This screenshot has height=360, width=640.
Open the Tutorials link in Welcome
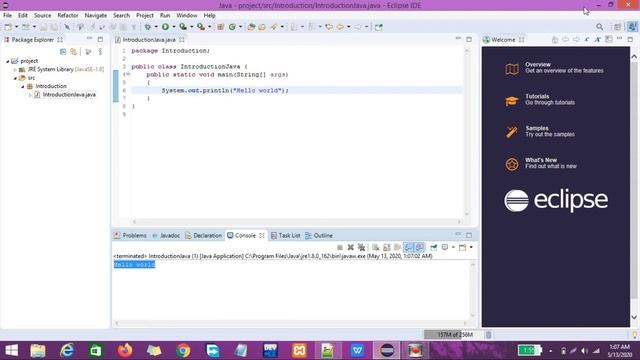[537, 96]
